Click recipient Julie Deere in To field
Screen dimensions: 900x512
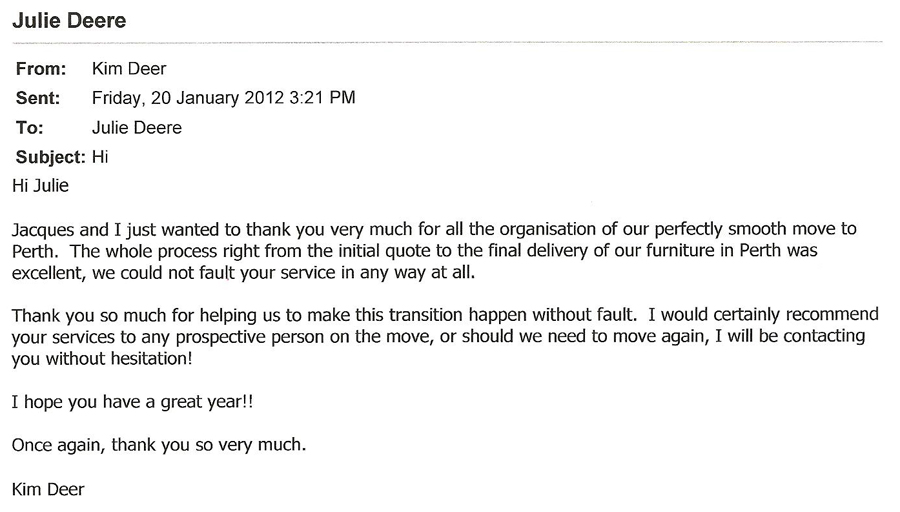point(137,127)
